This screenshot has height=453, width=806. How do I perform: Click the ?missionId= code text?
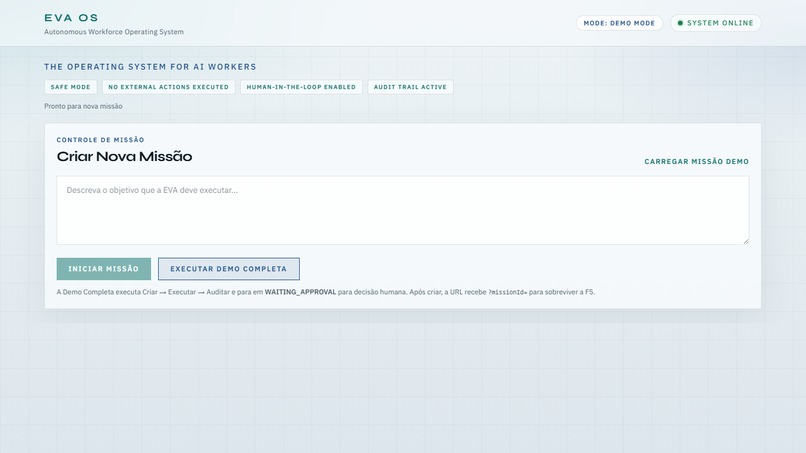[507, 292]
